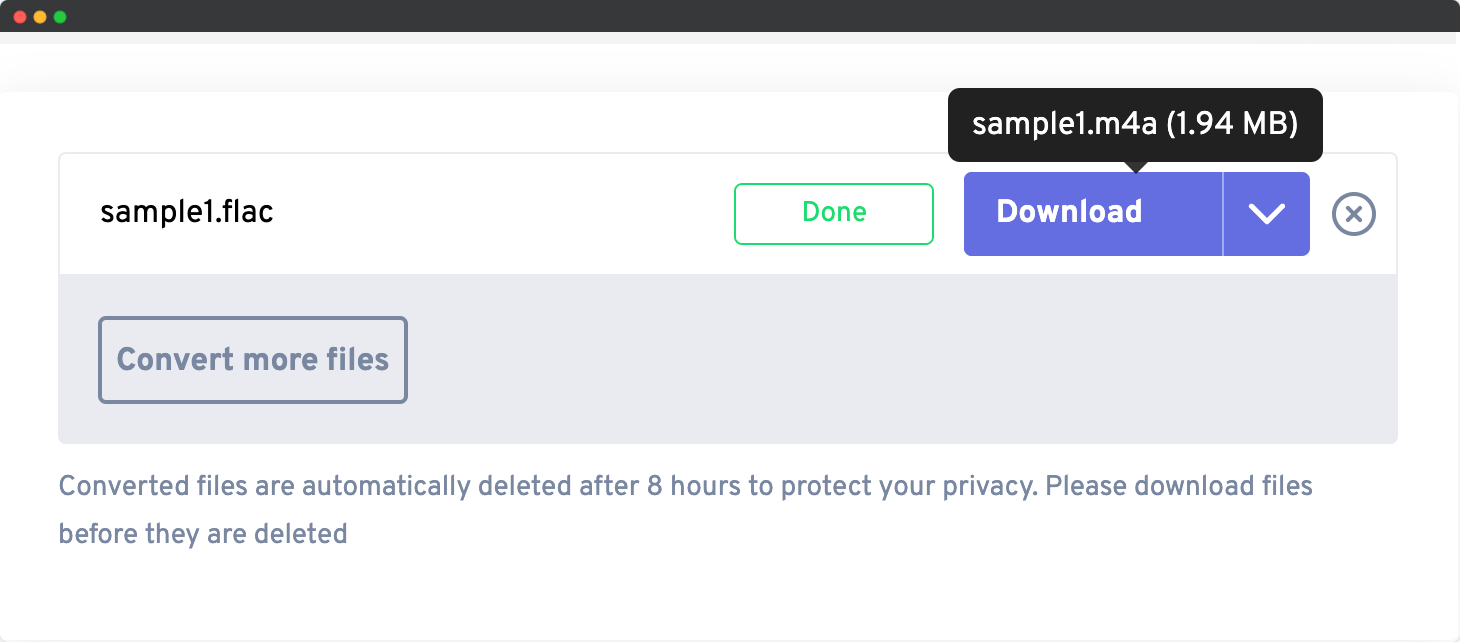Delete the converted file entry from list

1354,213
